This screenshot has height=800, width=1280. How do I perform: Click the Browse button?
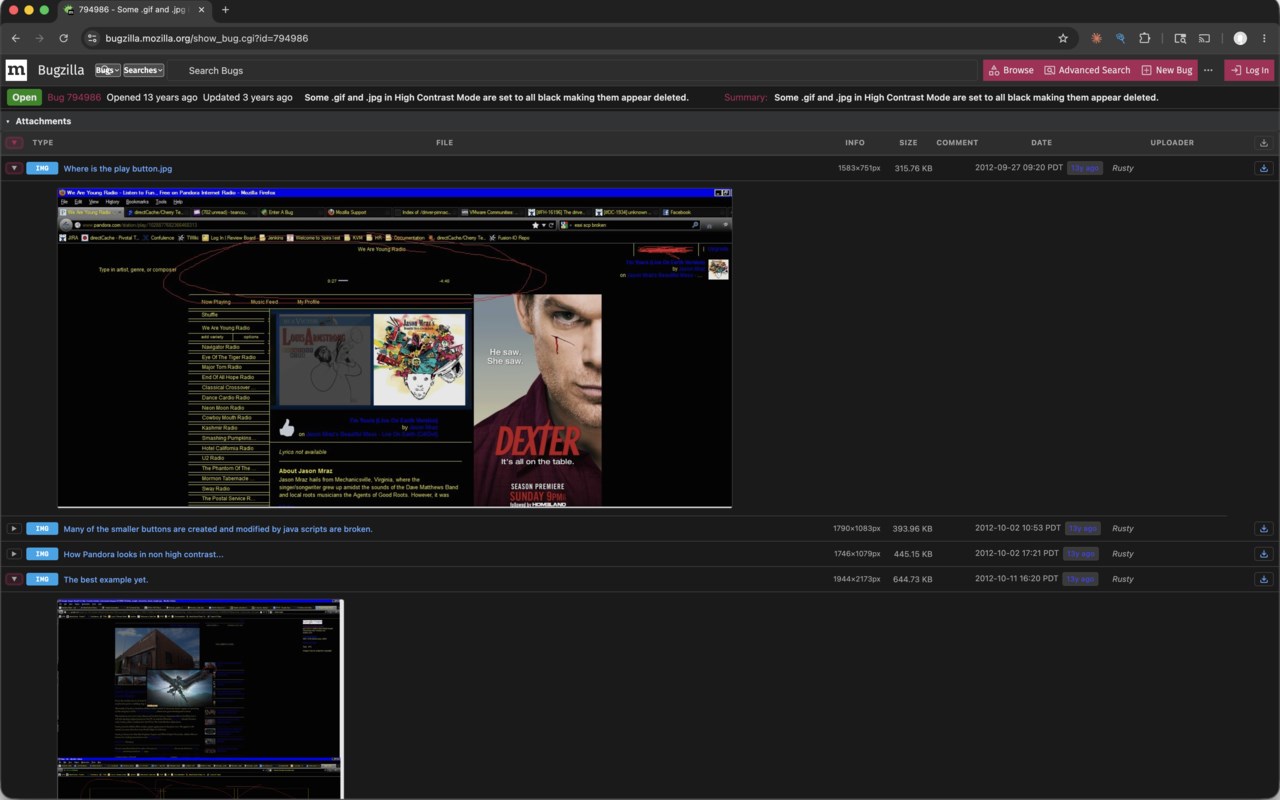coord(1011,70)
